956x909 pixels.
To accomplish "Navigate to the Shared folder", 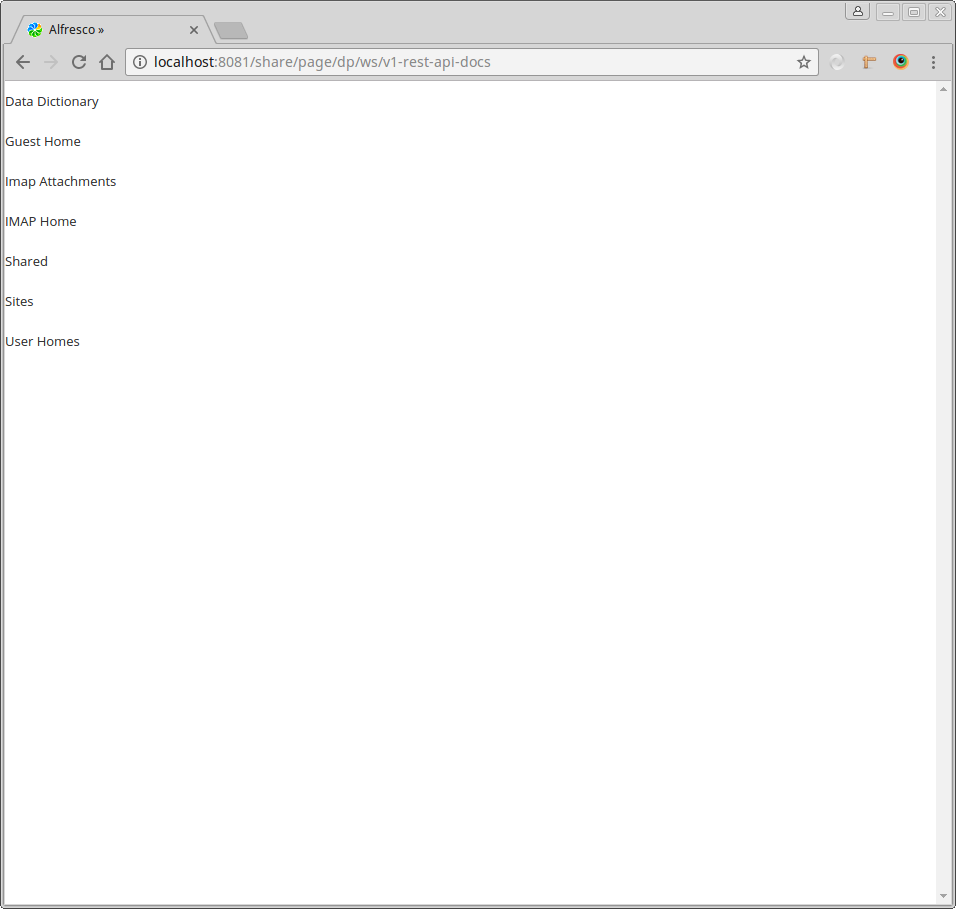I will [x=27, y=262].
